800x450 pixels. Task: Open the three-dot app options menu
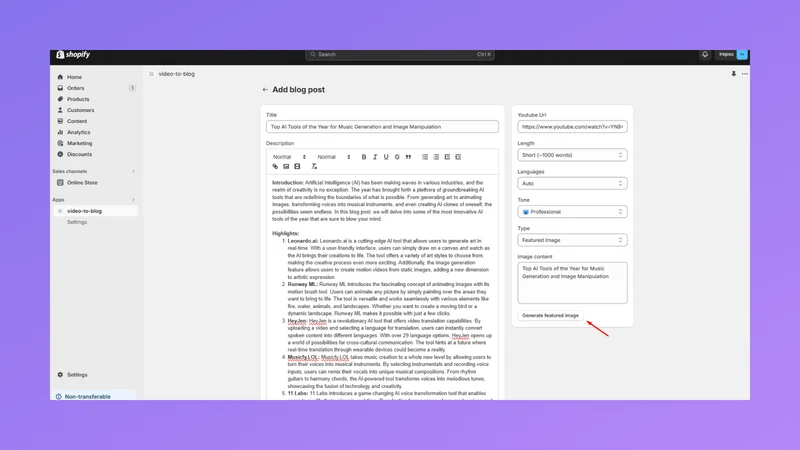tap(744, 74)
